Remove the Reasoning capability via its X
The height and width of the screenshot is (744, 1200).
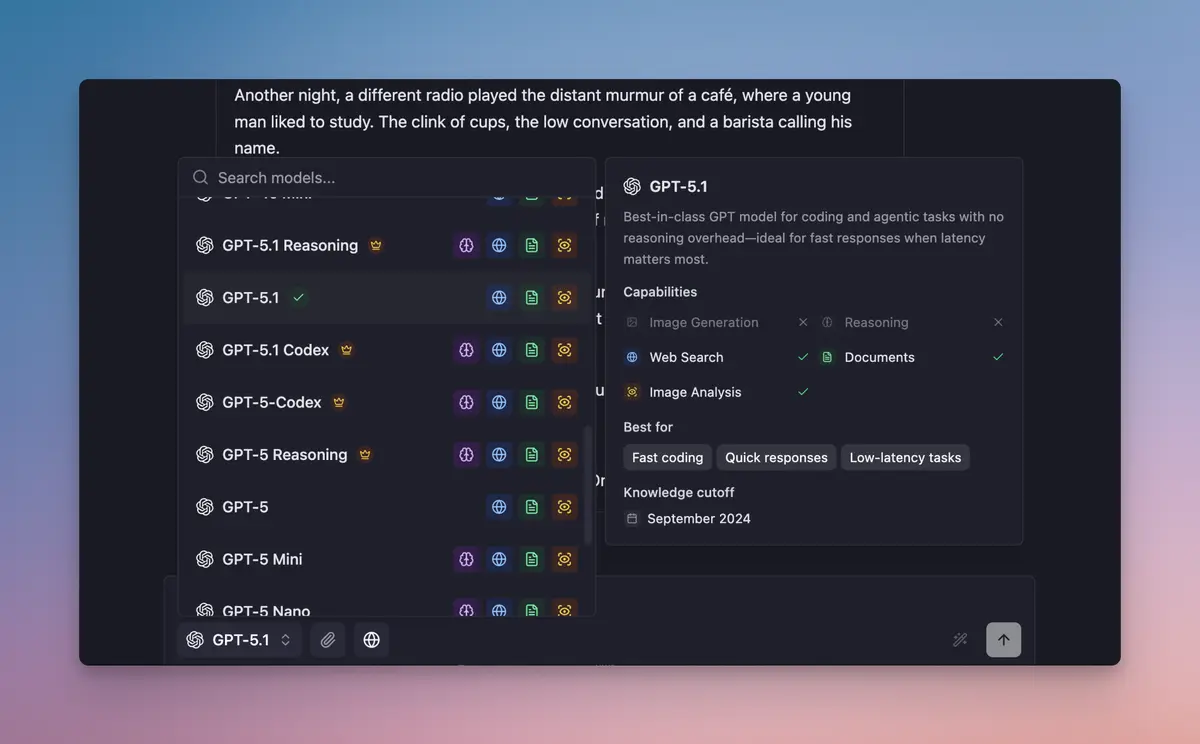click(997, 322)
